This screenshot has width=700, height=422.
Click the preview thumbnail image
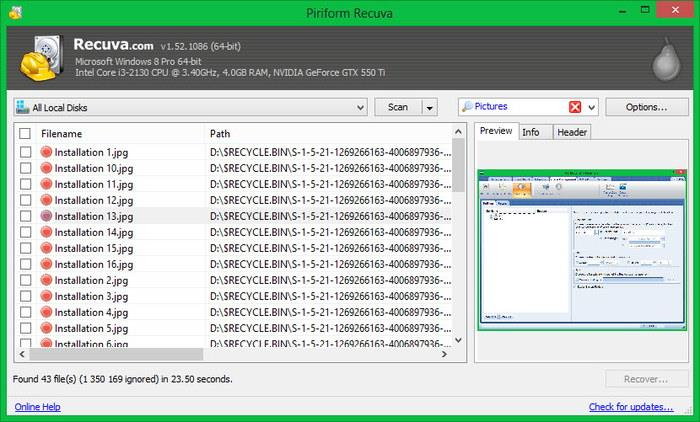tap(579, 250)
